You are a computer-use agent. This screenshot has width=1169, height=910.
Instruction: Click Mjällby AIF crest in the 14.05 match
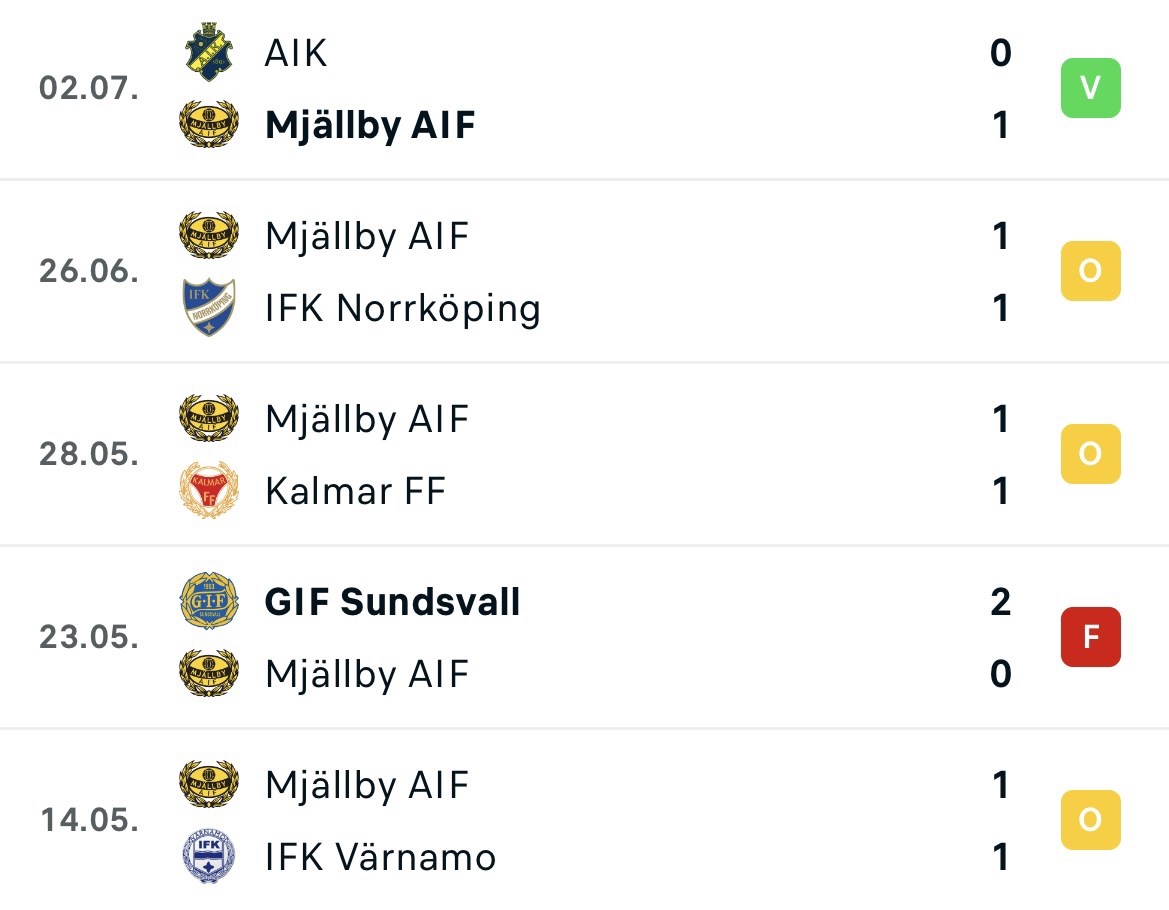click(x=209, y=784)
